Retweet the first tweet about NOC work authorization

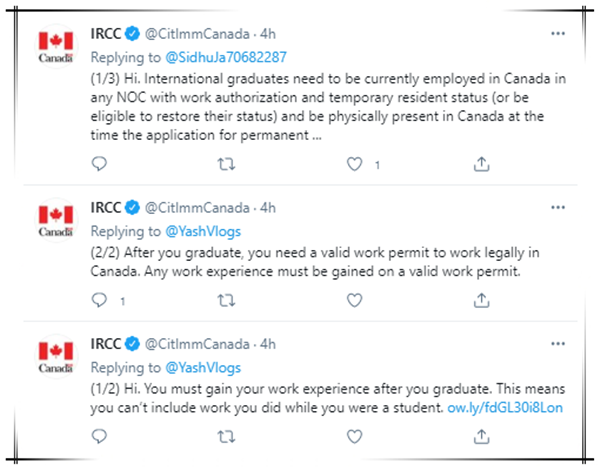coord(226,164)
